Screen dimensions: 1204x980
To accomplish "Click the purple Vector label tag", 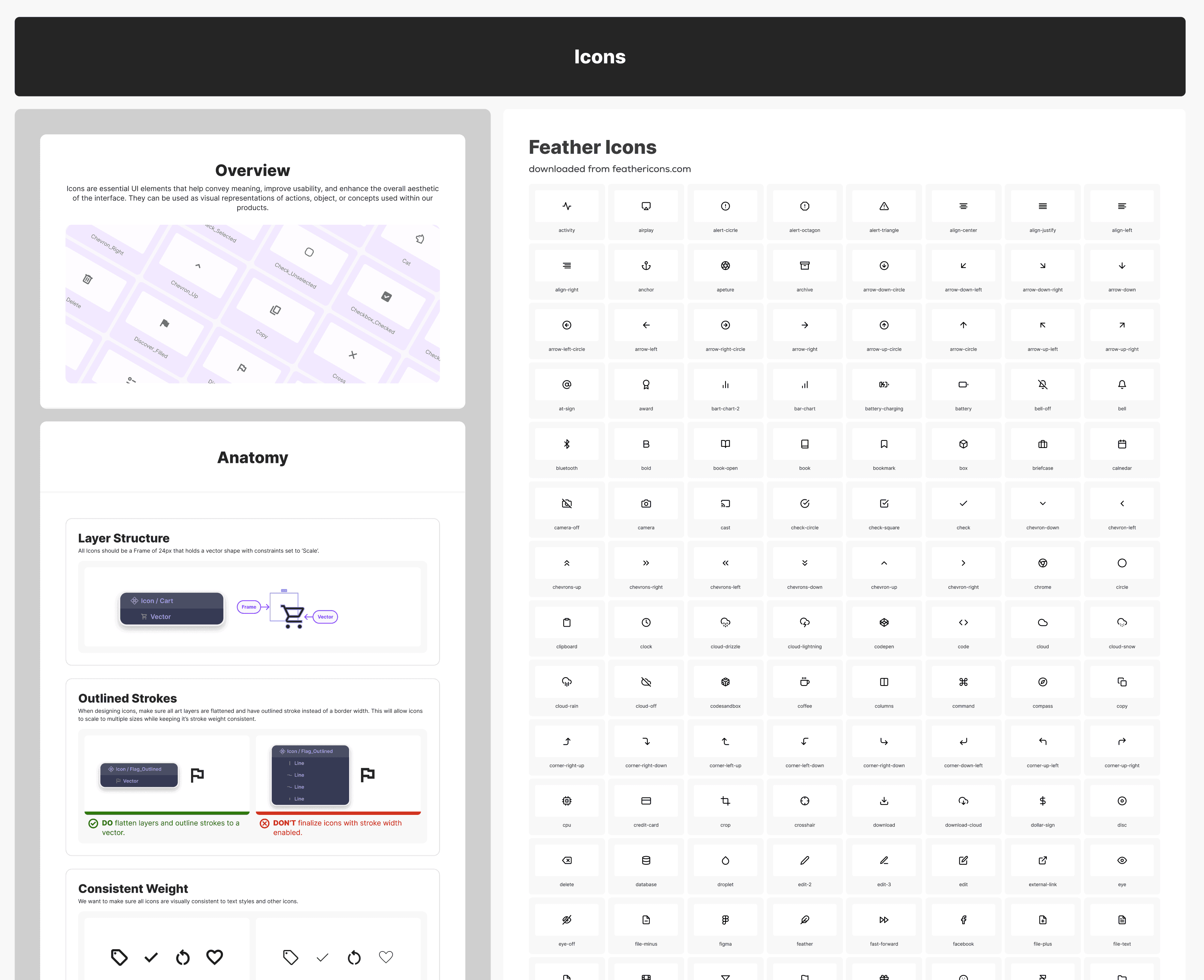I will 325,617.
